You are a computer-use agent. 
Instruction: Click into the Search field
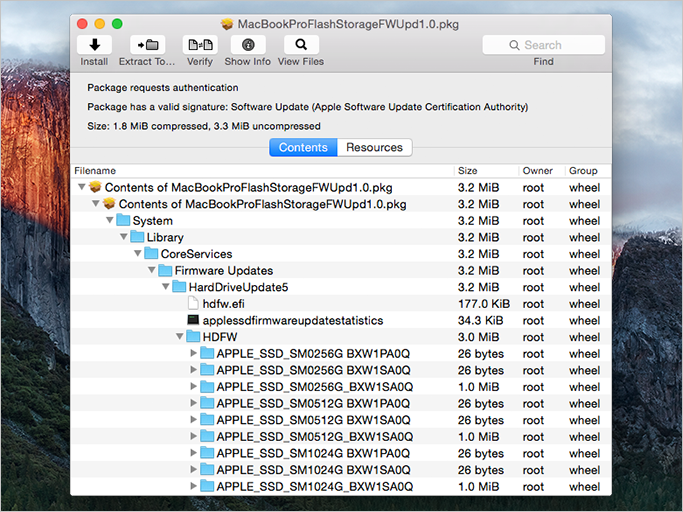click(544, 45)
